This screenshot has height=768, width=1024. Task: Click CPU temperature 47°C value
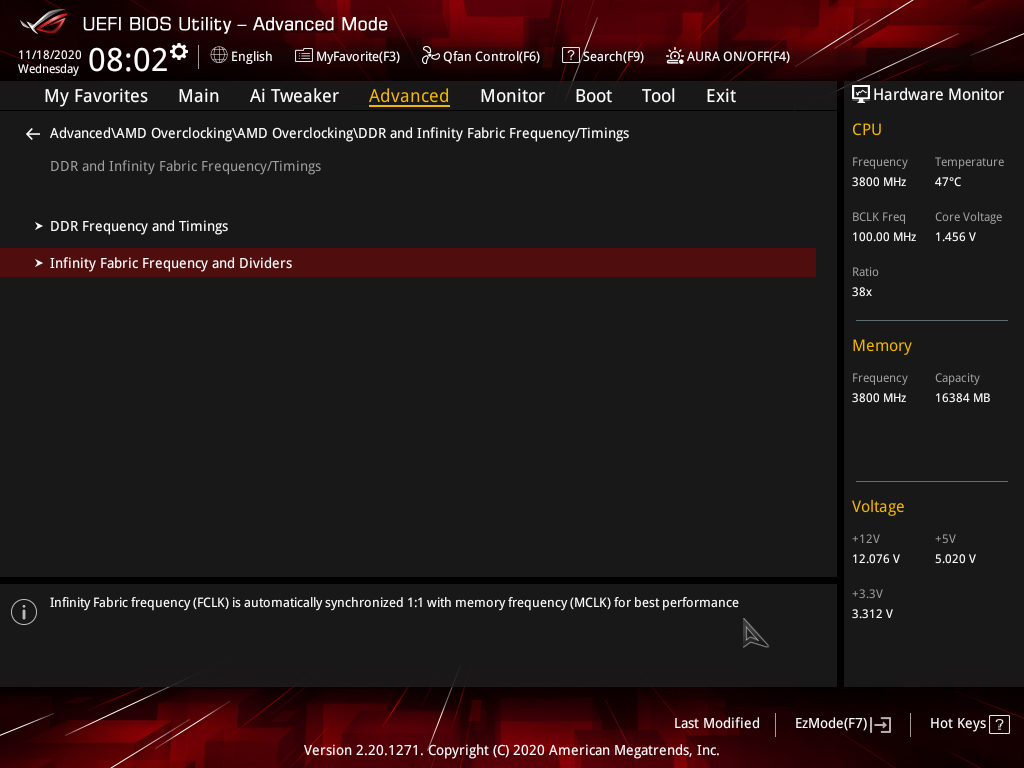point(948,182)
